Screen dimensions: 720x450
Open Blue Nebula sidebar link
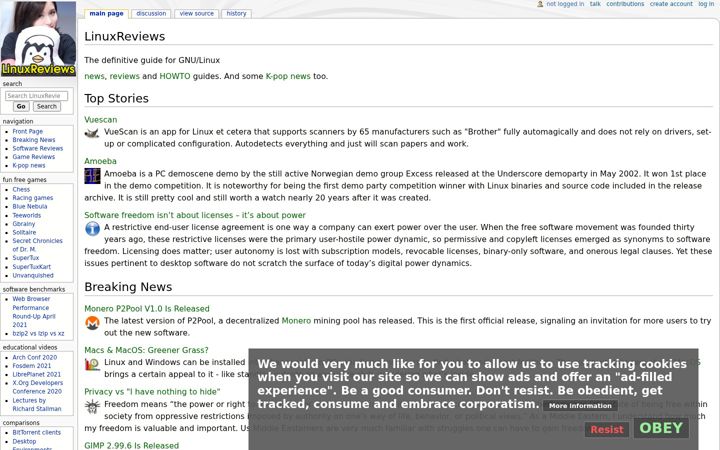point(30,207)
